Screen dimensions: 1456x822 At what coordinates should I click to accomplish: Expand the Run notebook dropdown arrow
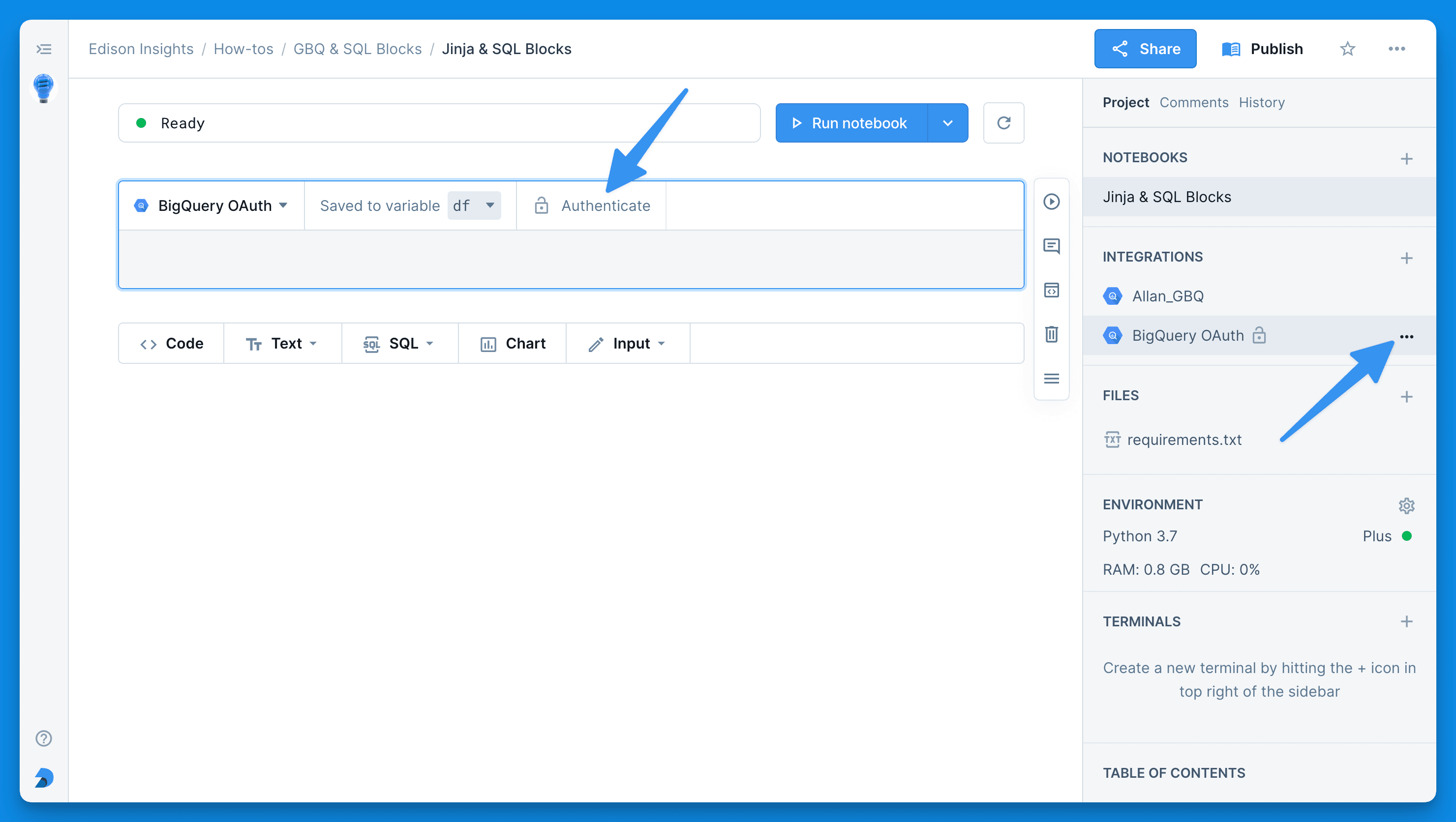pyautogui.click(x=947, y=122)
